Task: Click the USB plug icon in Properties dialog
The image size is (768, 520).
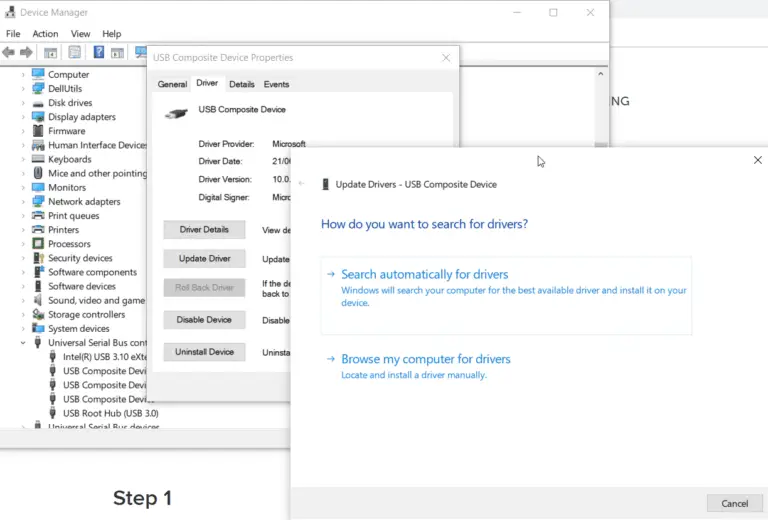Action: (176, 114)
